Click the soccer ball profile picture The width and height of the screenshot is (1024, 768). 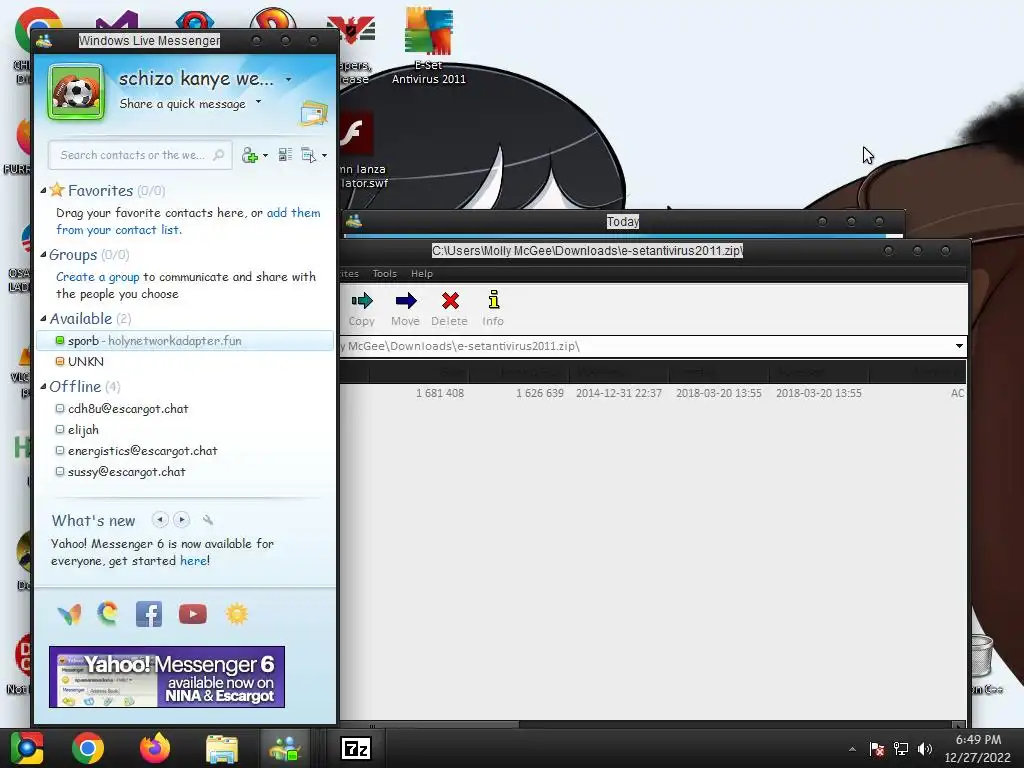(x=76, y=92)
